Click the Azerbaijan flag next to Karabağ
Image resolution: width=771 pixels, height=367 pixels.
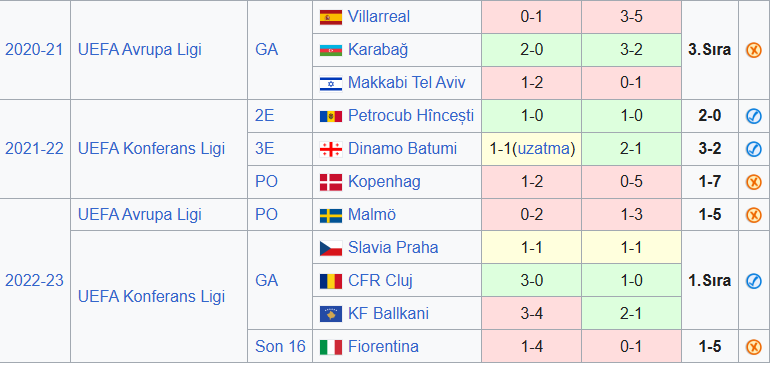coord(331,50)
